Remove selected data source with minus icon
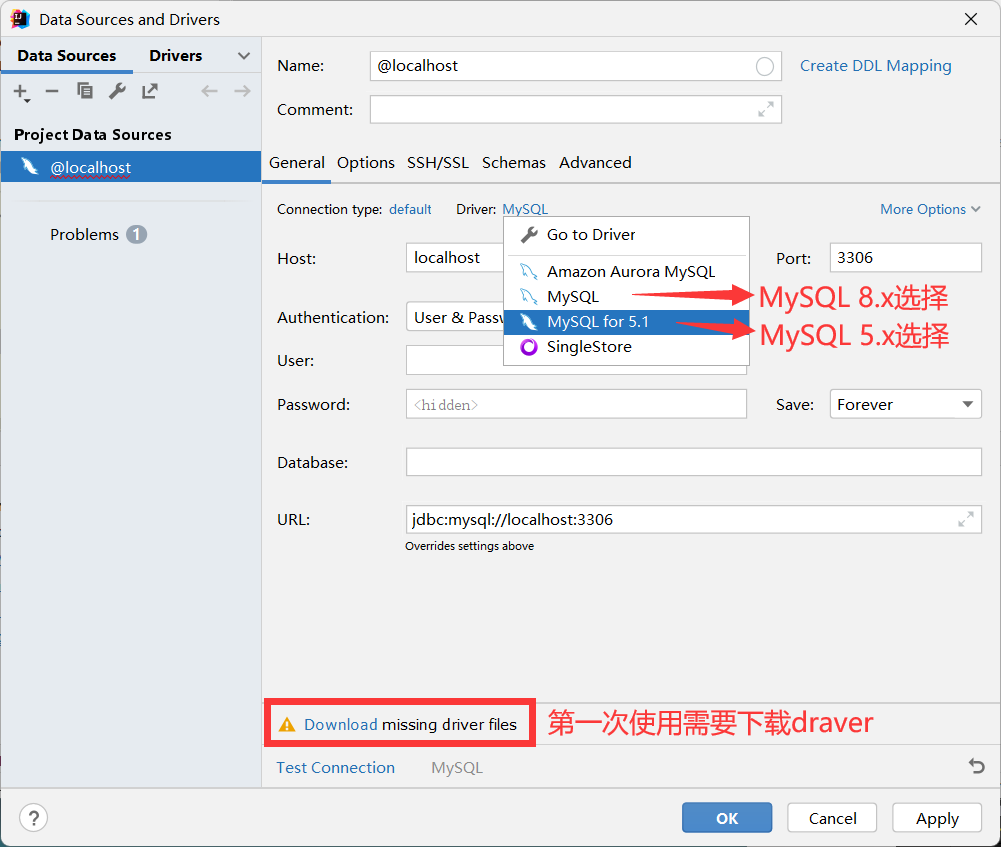 pyautogui.click(x=52, y=91)
